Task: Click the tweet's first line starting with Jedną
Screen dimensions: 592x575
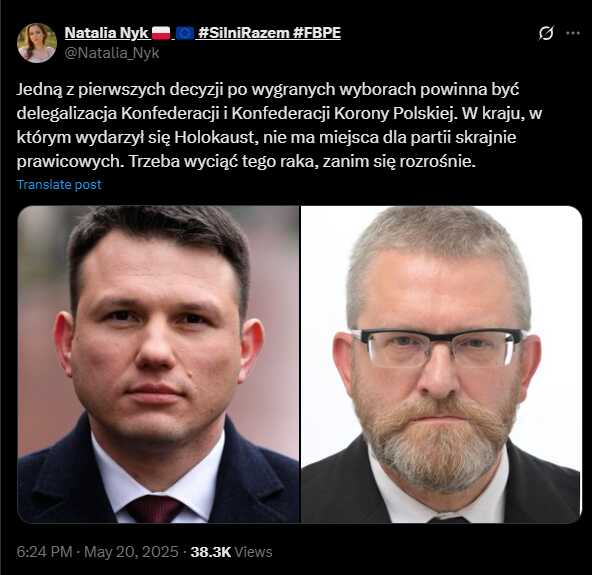Action: (268, 89)
